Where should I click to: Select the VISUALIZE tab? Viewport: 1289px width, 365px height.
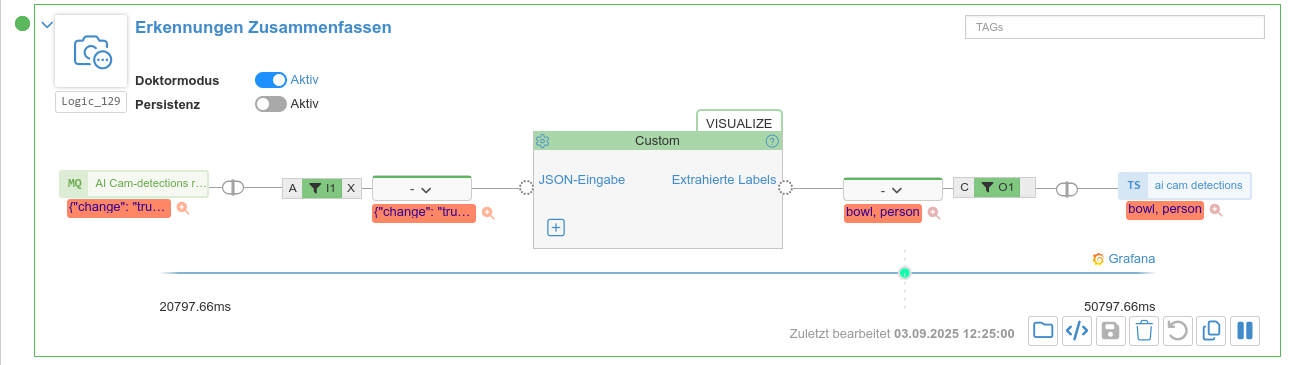coord(739,122)
